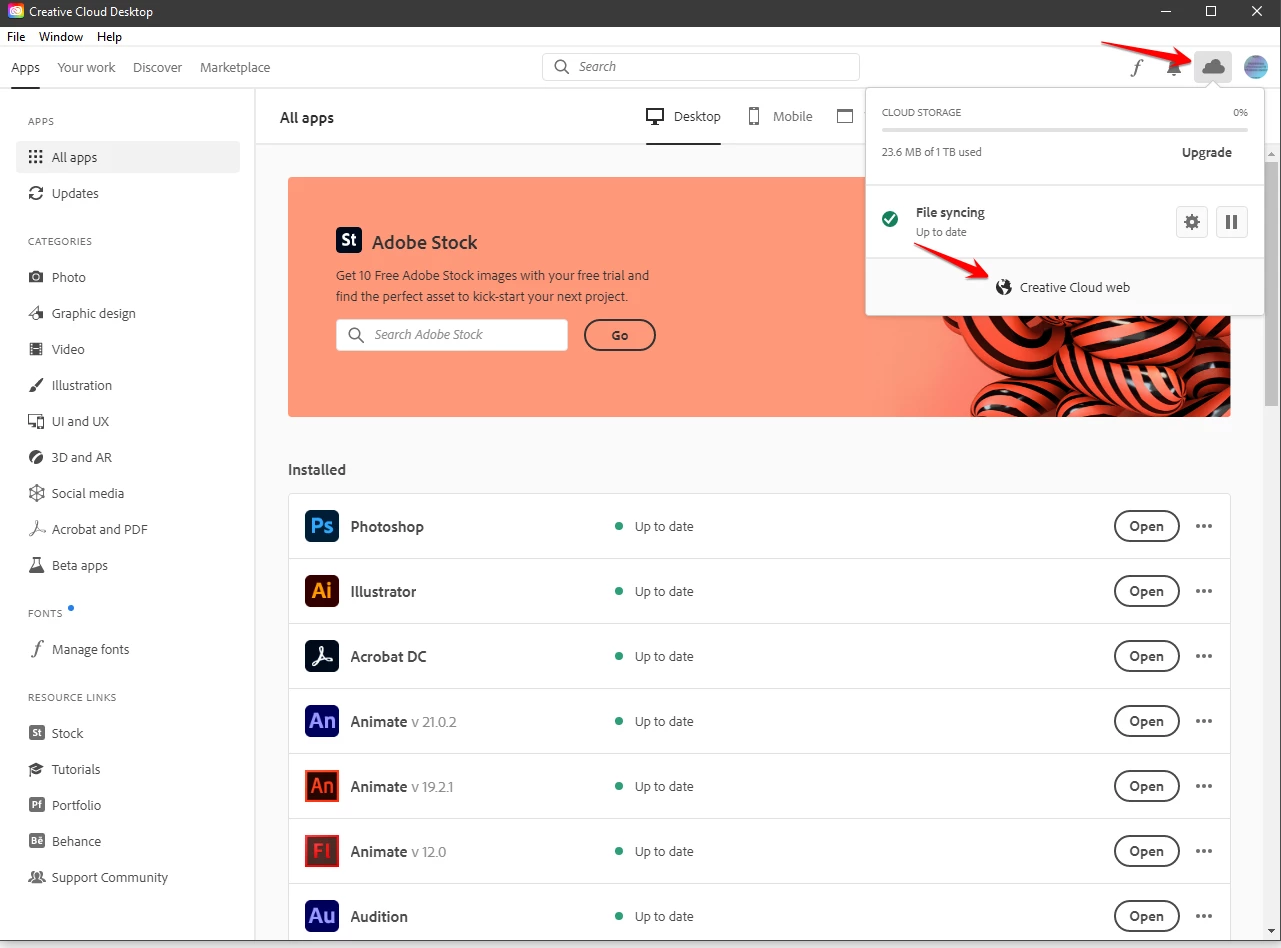
Task: Expand more actions for Animate v 19.2.1
Action: (x=1204, y=786)
